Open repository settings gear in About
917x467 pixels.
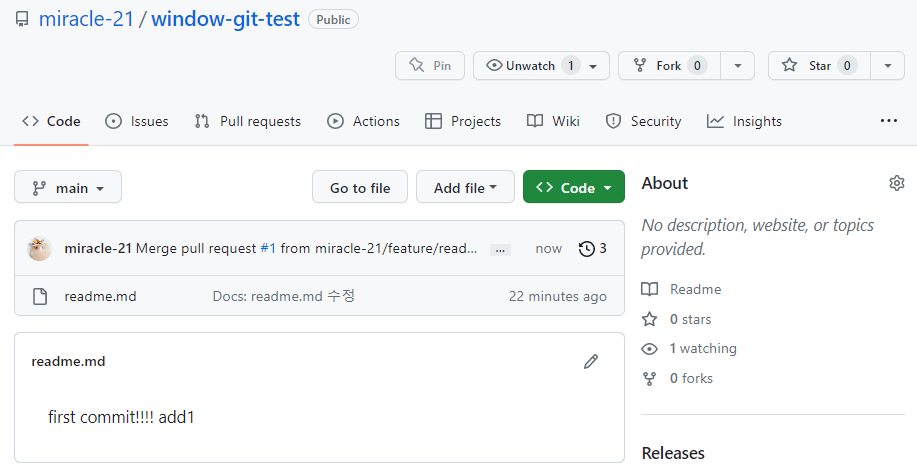[897, 183]
